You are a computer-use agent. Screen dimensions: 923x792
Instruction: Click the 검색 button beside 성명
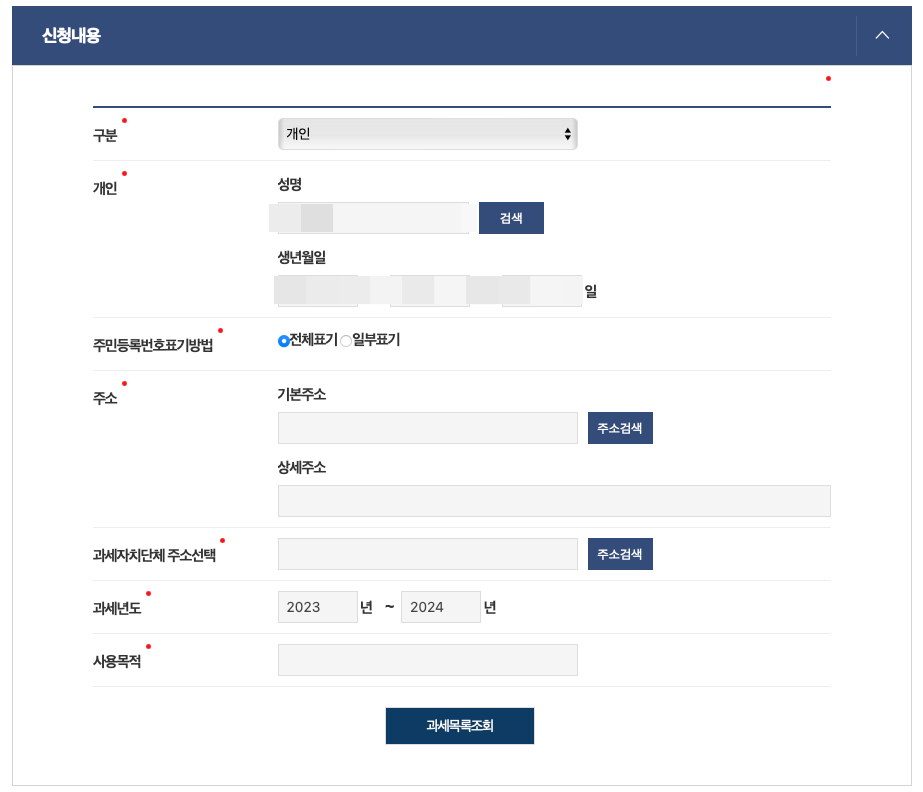(x=511, y=218)
